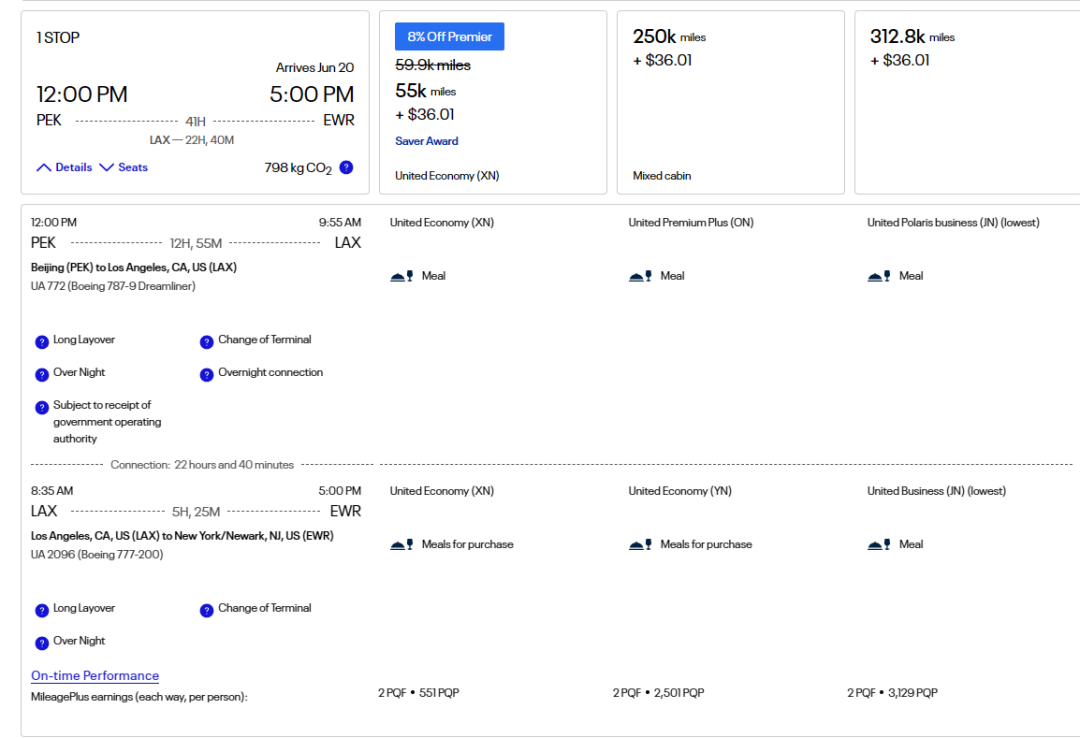Open the On-time Performance link
1080x738 pixels.
[95, 675]
